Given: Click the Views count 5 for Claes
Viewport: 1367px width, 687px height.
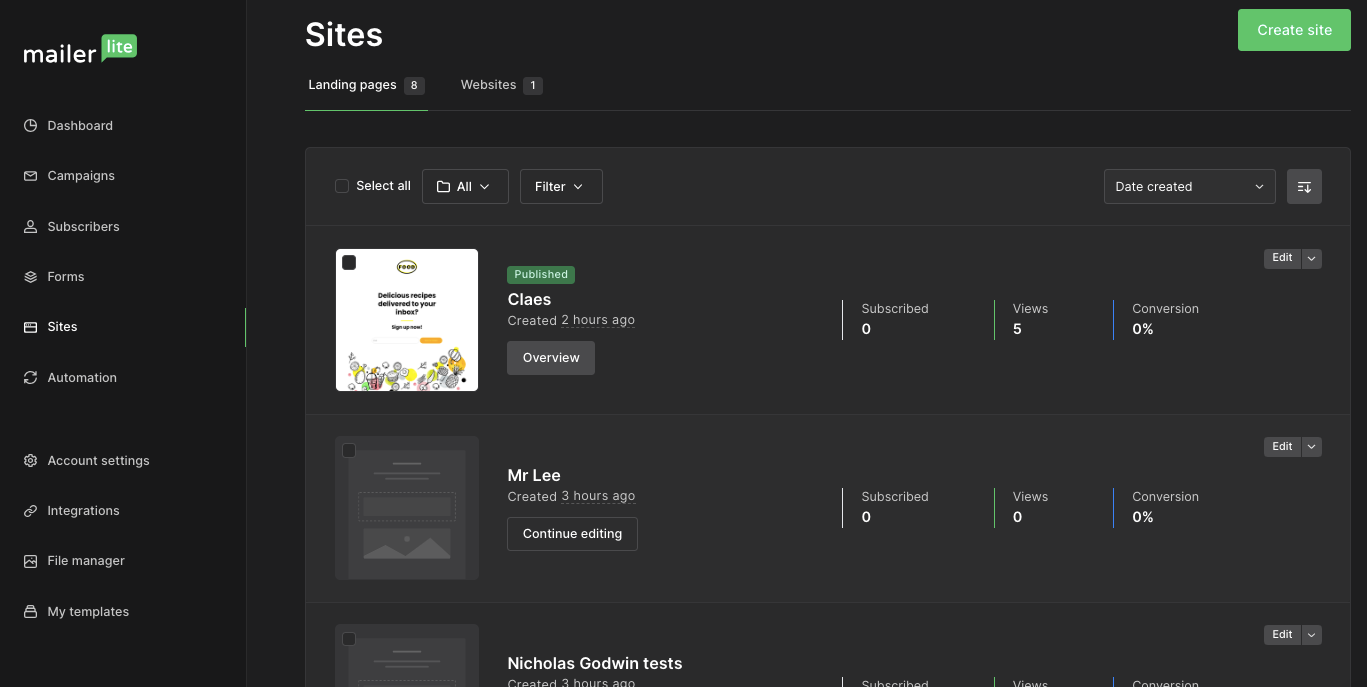Looking at the screenshot, I should pyautogui.click(x=1017, y=329).
